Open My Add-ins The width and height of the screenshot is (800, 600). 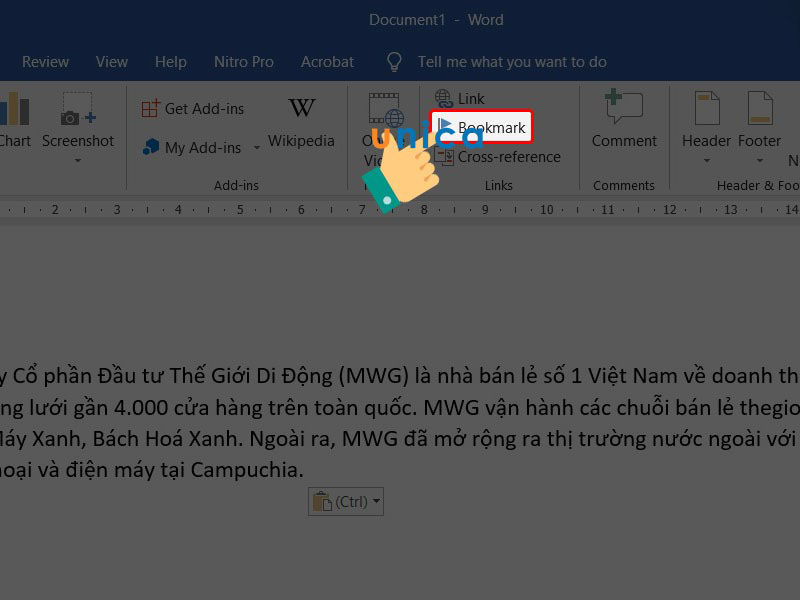pyautogui.click(x=192, y=147)
